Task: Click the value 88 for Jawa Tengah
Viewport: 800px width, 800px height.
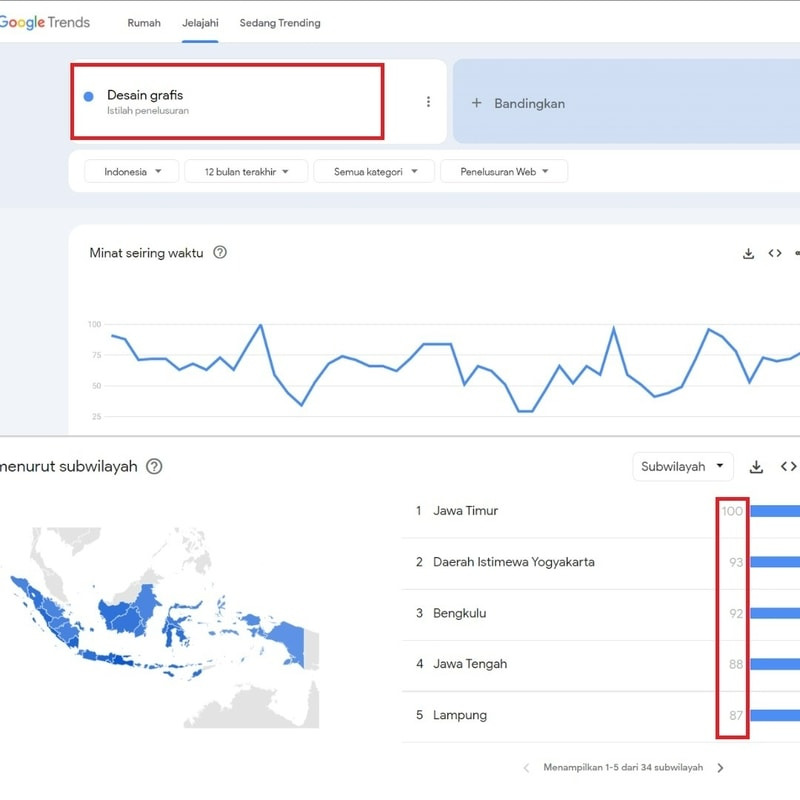Action: click(x=736, y=664)
